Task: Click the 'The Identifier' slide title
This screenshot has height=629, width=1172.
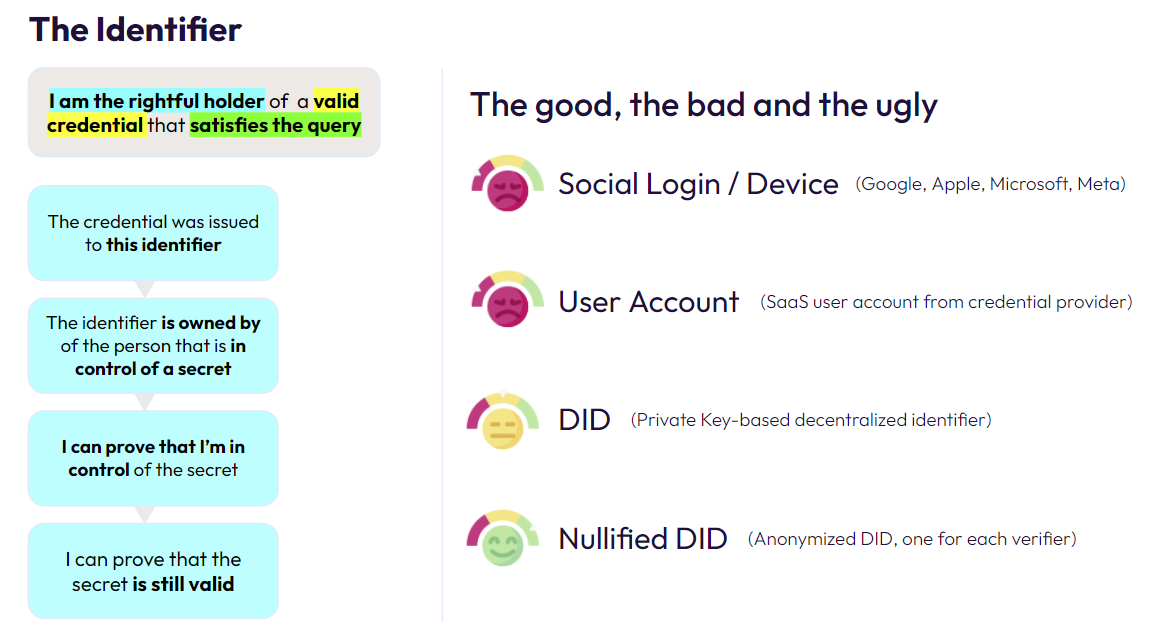Action: coord(135,30)
